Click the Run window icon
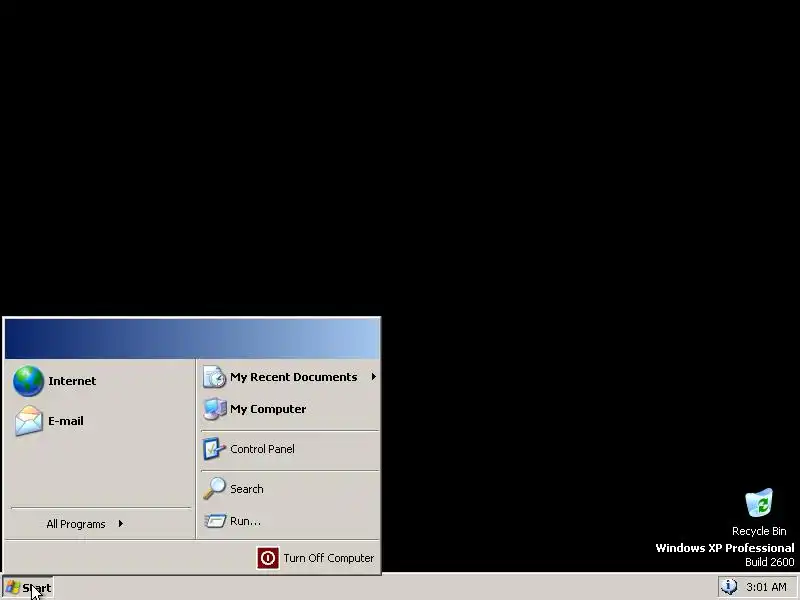 [215, 520]
